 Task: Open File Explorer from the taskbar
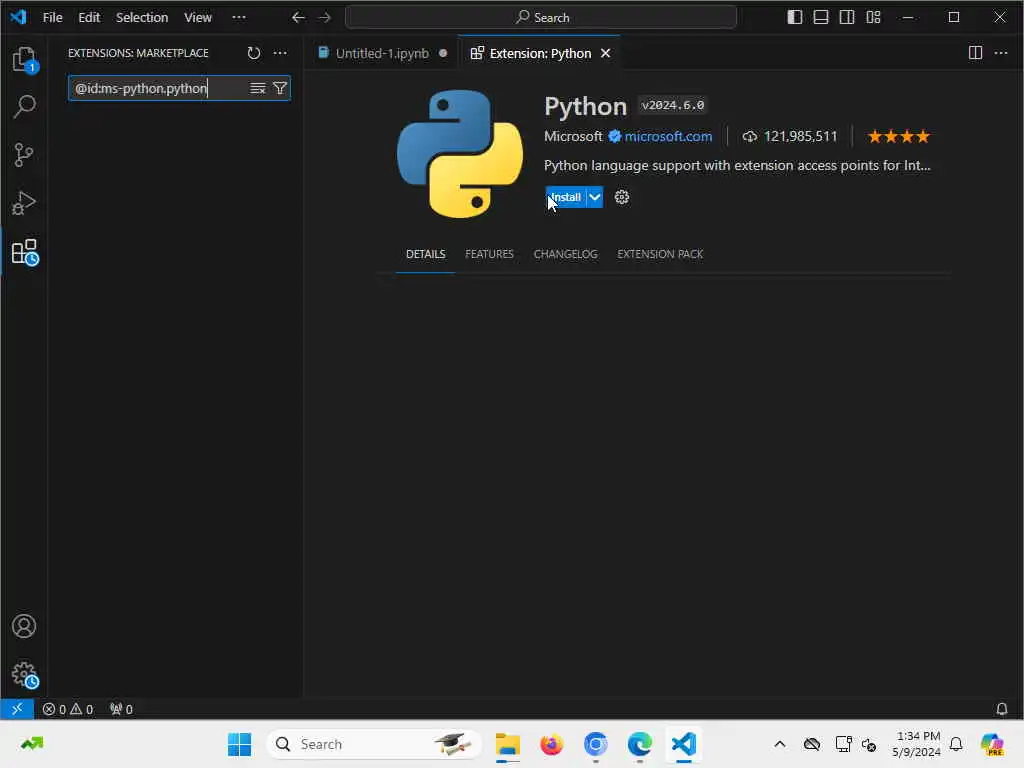pyautogui.click(x=507, y=744)
